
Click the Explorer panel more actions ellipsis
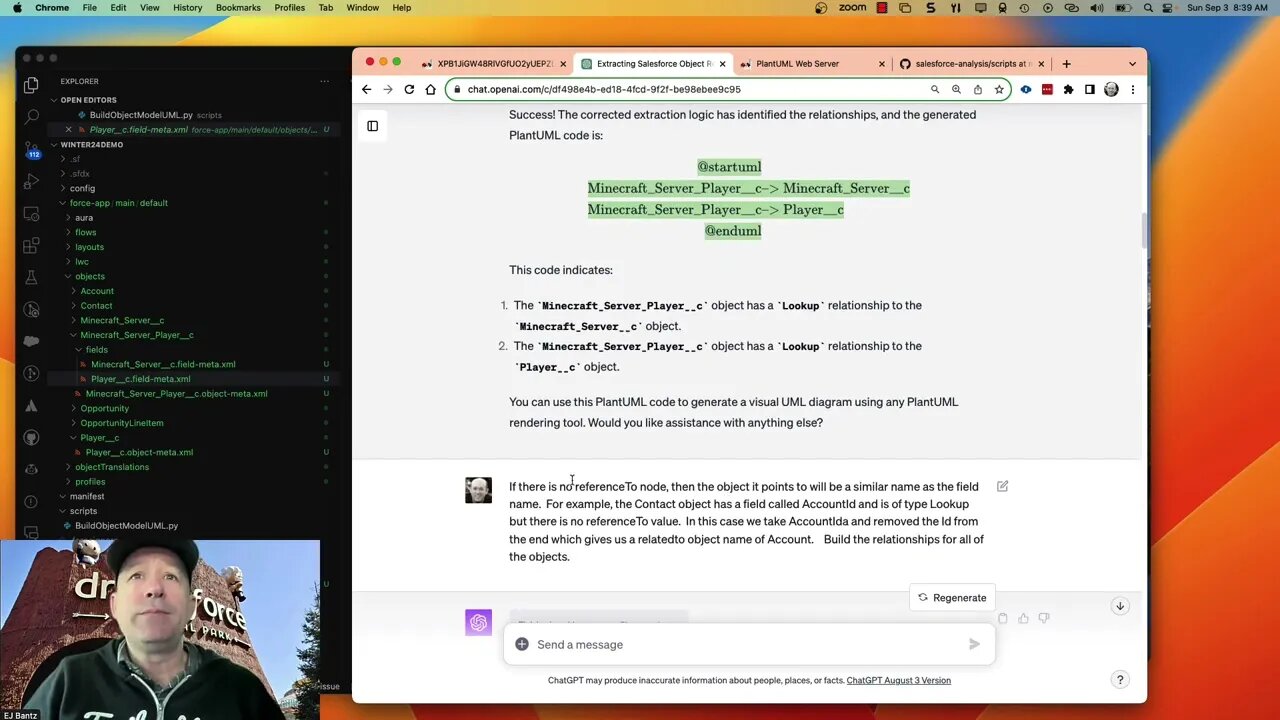(x=324, y=81)
